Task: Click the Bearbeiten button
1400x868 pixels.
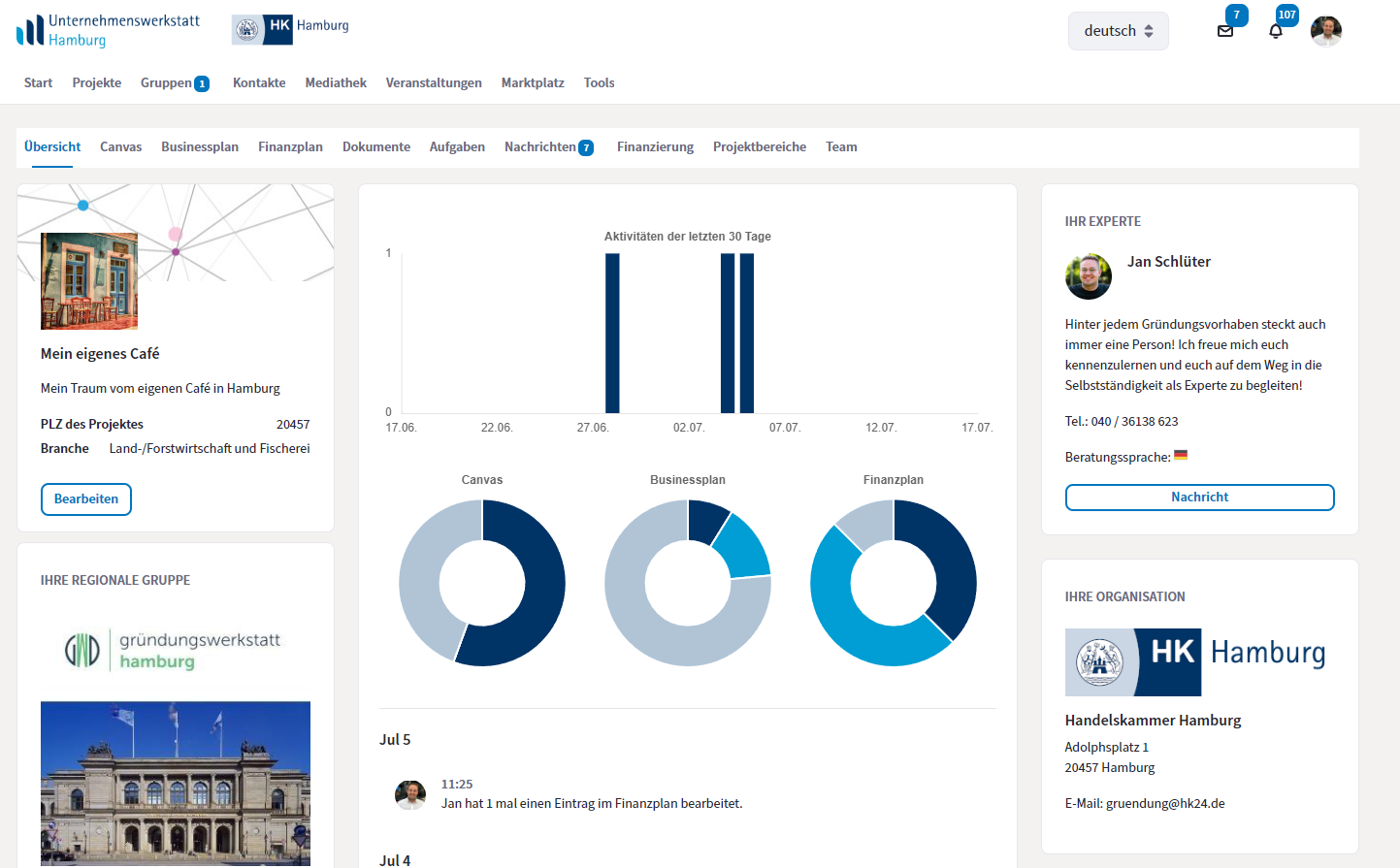Action: point(86,498)
